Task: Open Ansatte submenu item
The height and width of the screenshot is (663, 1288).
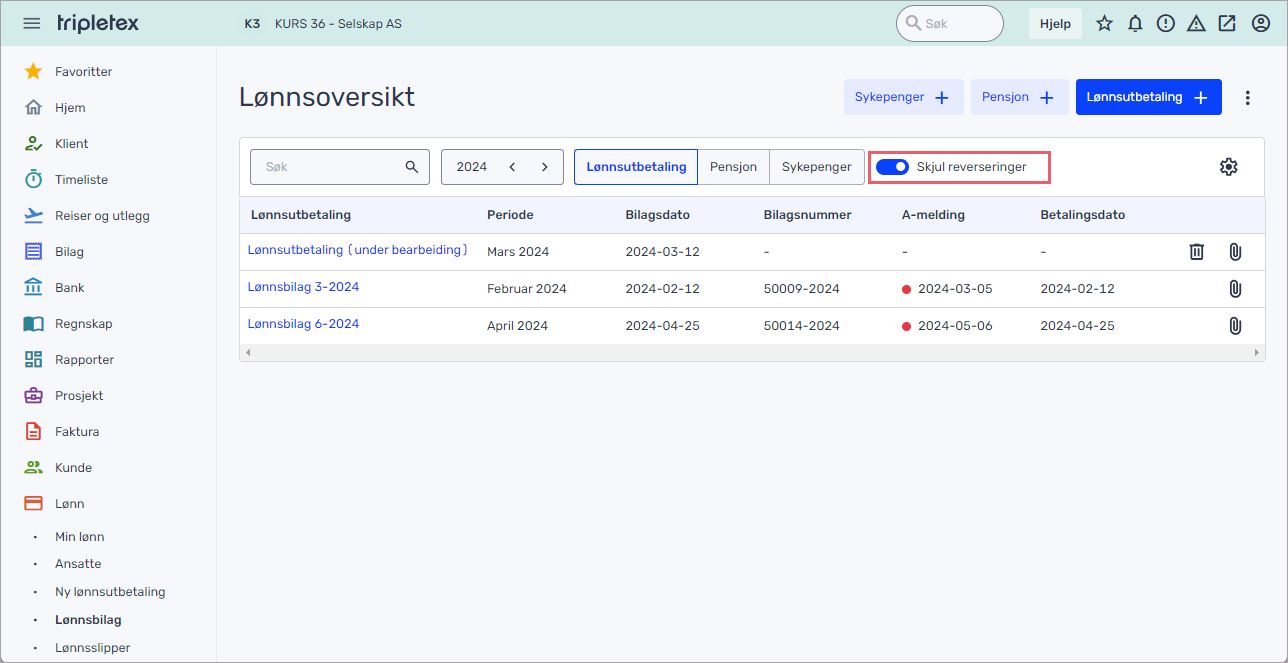Action: [x=78, y=564]
